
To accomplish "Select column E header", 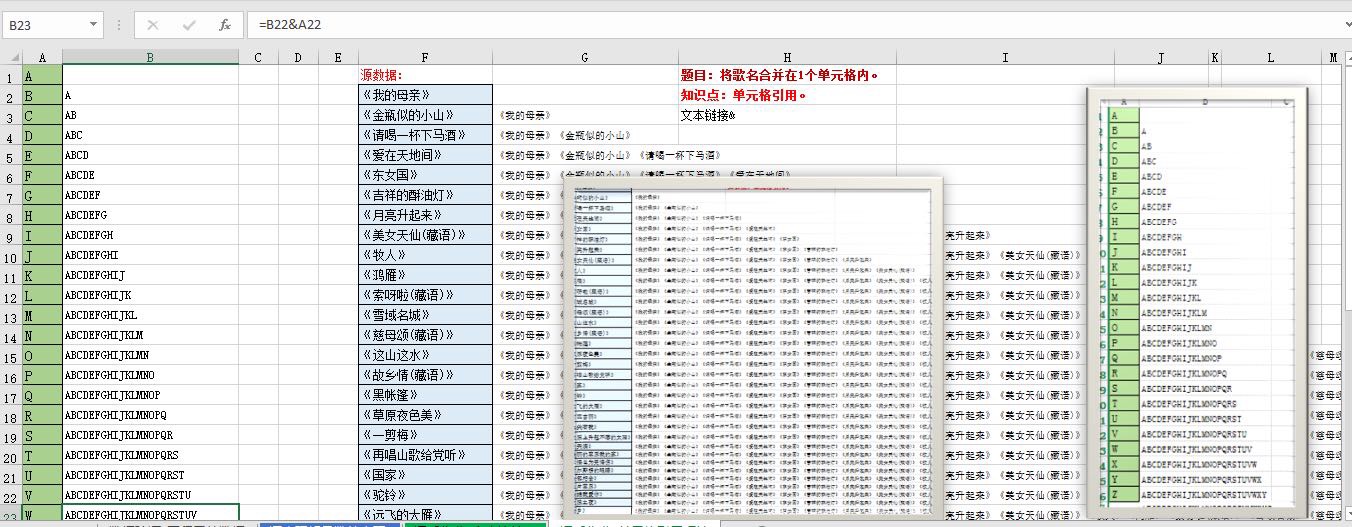I will coord(338,57).
